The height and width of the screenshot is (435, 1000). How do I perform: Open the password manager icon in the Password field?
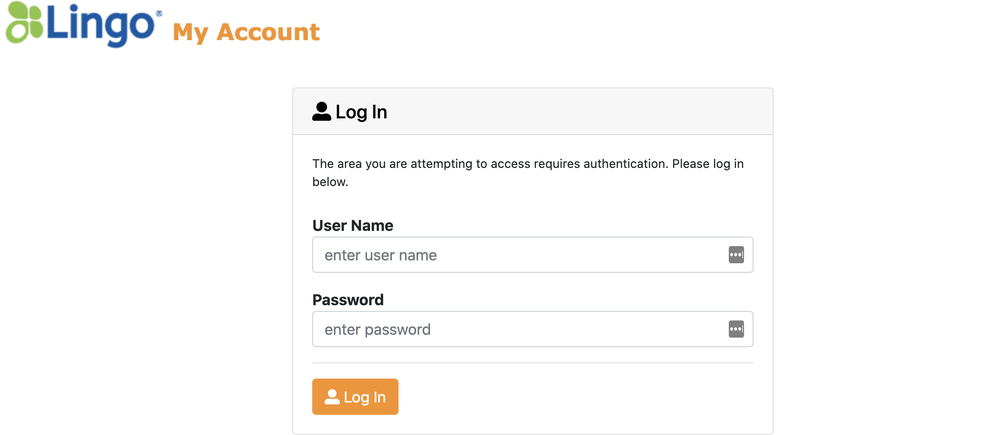(736, 329)
